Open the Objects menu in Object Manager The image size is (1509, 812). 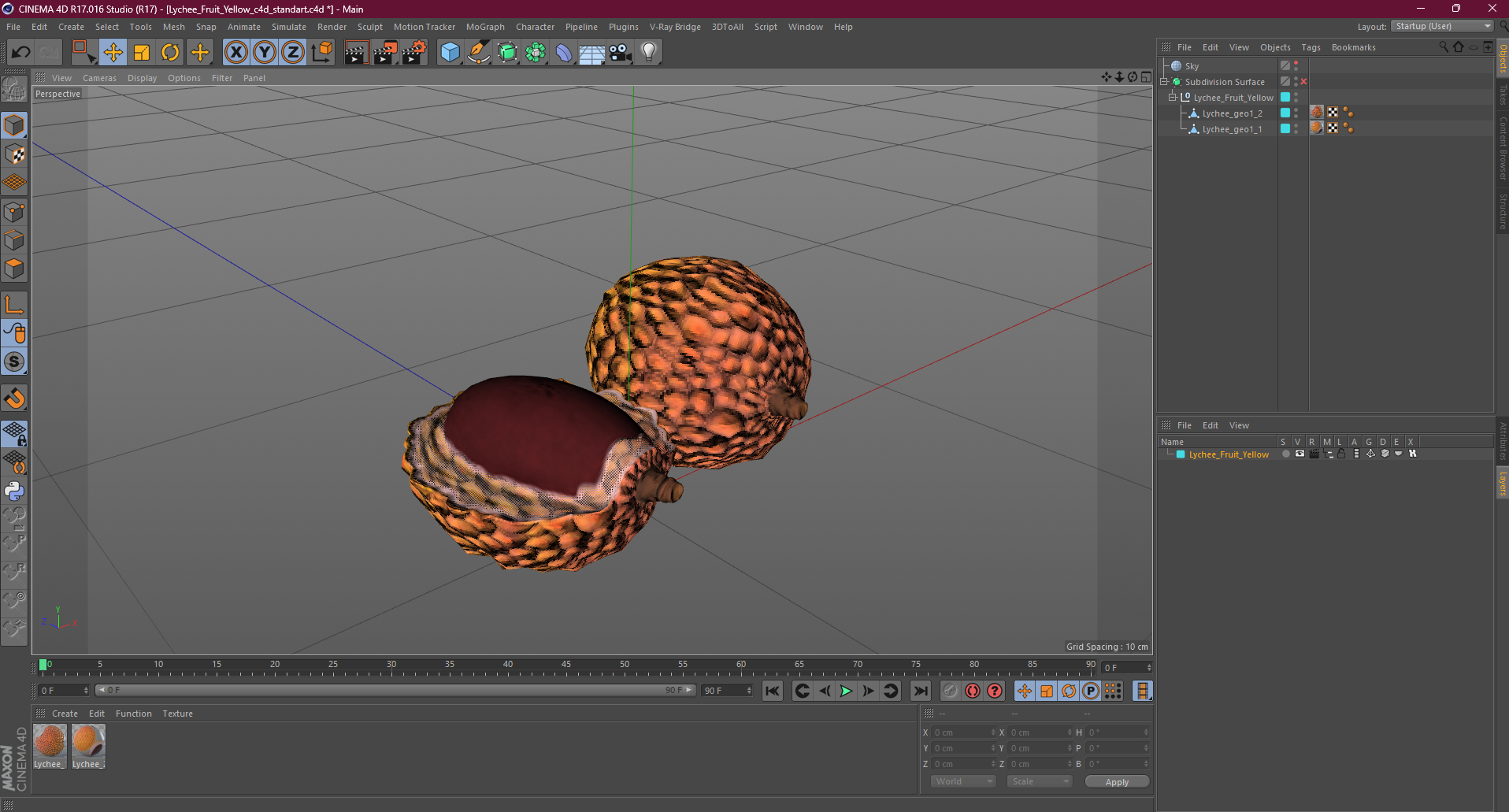click(1275, 47)
